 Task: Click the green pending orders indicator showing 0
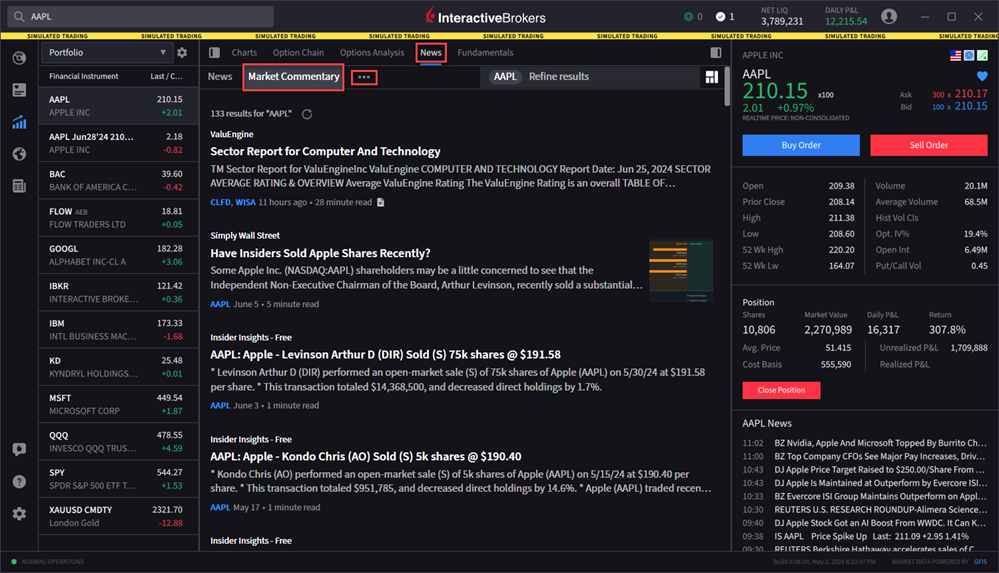[693, 17]
